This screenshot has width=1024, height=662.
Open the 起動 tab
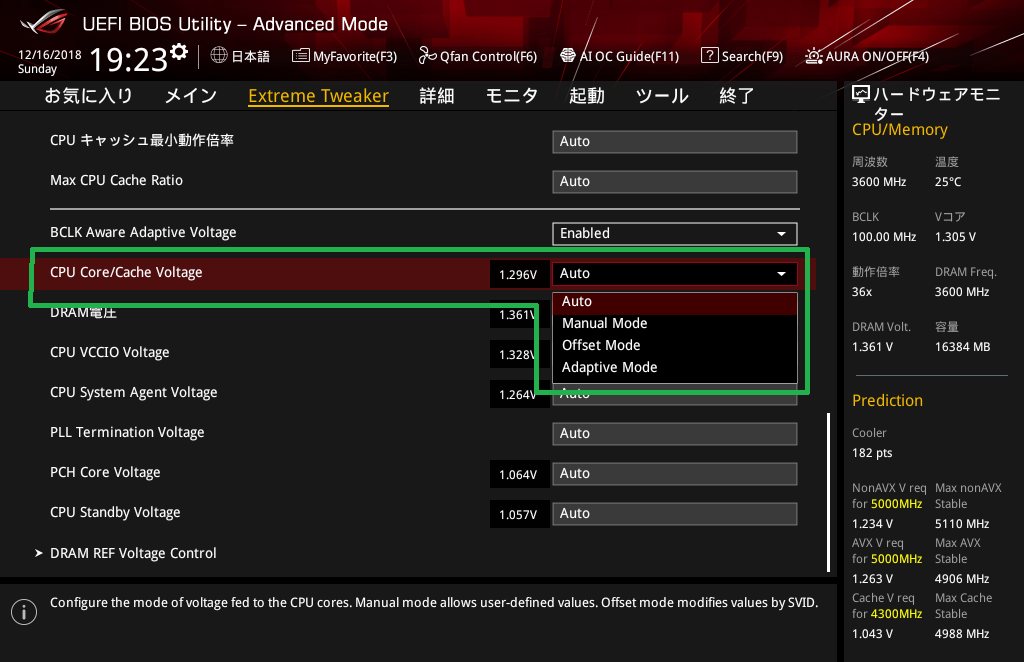tap(586, 96)
